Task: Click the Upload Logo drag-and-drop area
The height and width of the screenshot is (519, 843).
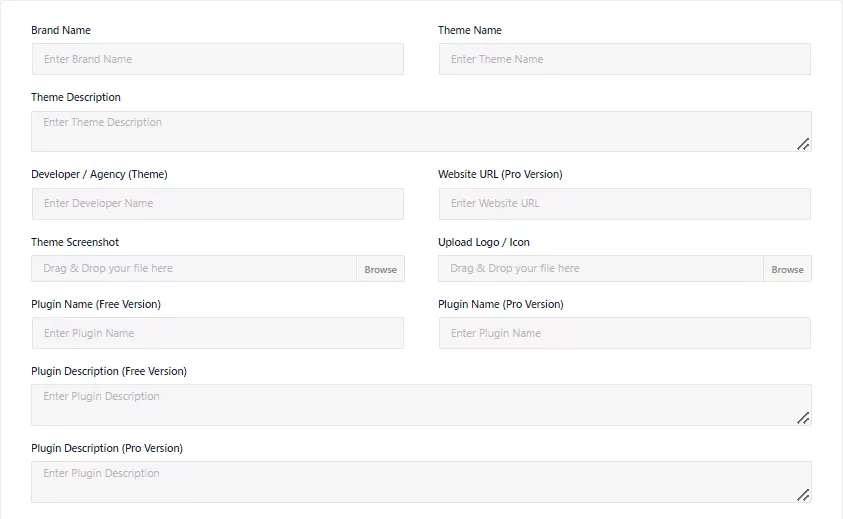Action: [x=601, y=268]
